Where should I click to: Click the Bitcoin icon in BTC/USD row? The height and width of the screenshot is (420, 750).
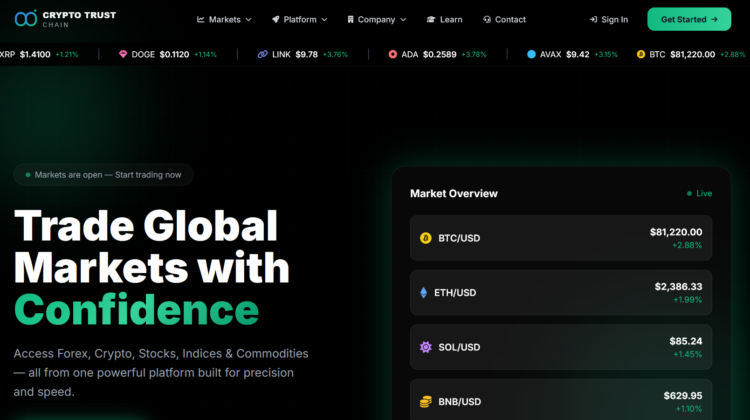click(425, 238)
